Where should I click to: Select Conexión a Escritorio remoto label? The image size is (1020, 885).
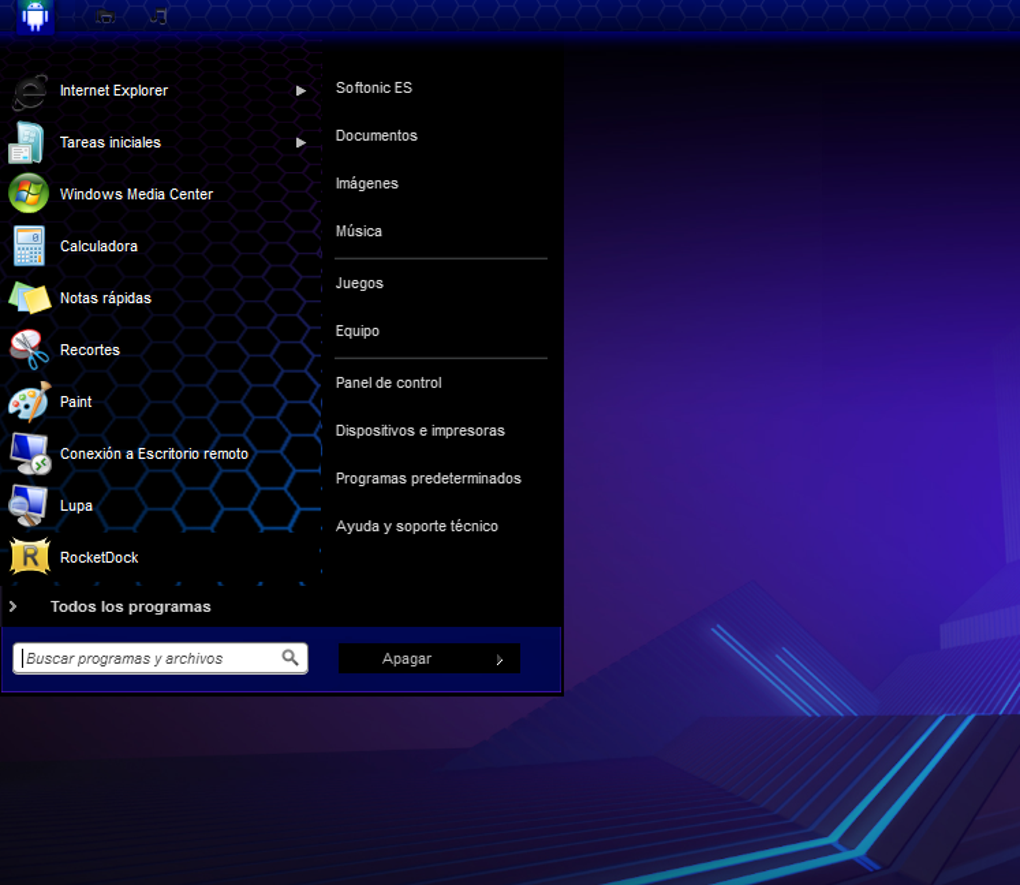pos(154,454)
